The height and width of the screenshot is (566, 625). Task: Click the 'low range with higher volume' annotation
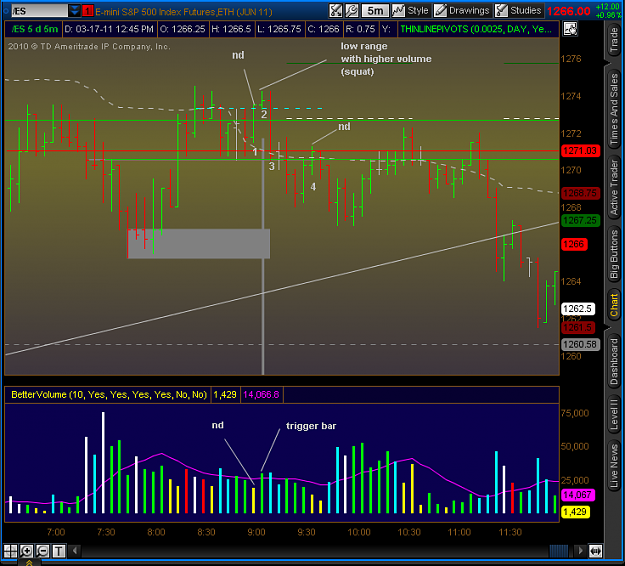coord(386,59)
